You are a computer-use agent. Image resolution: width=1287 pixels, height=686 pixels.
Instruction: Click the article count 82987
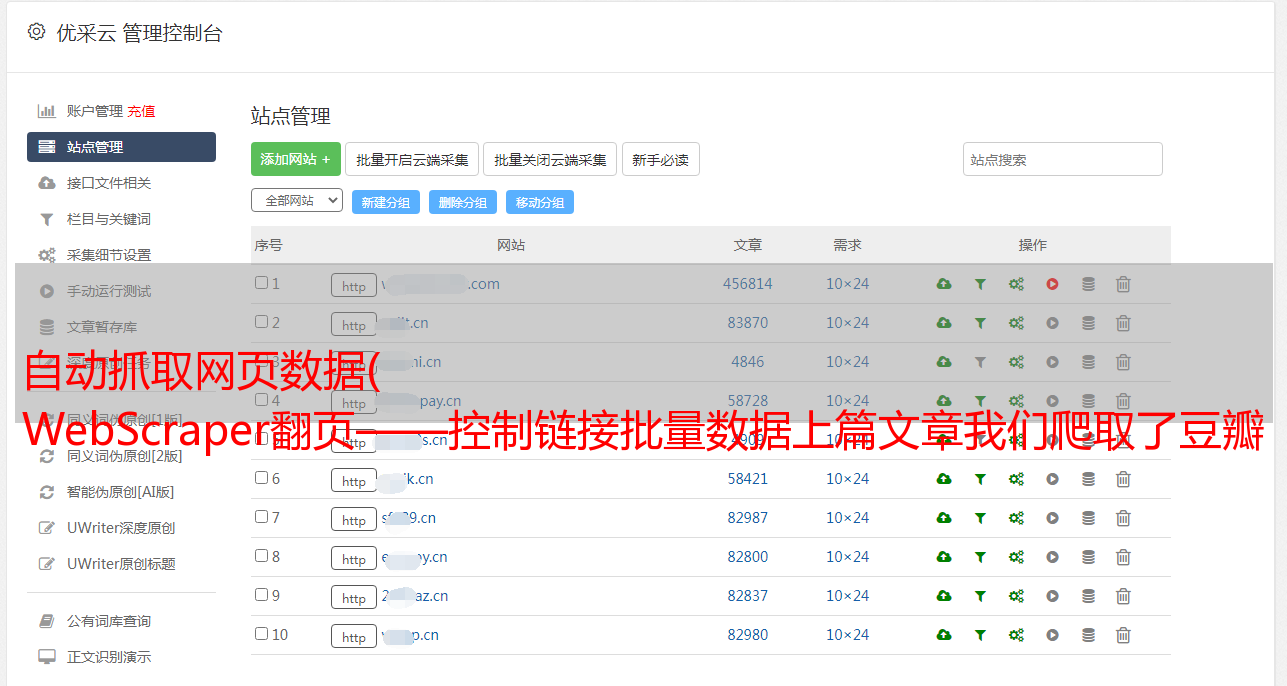[748, 518]
